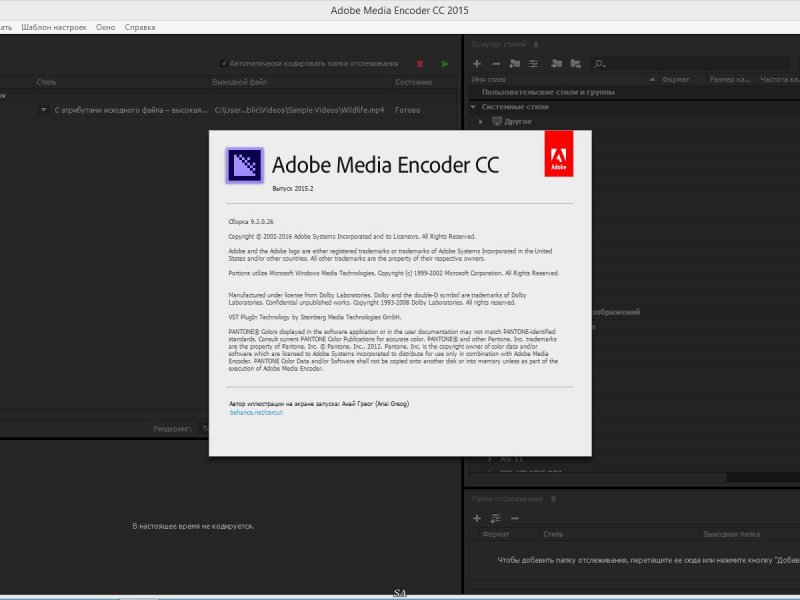The image size is (800, 600).
Task: Click the Размер ка... column header
Action: point(730,80)
